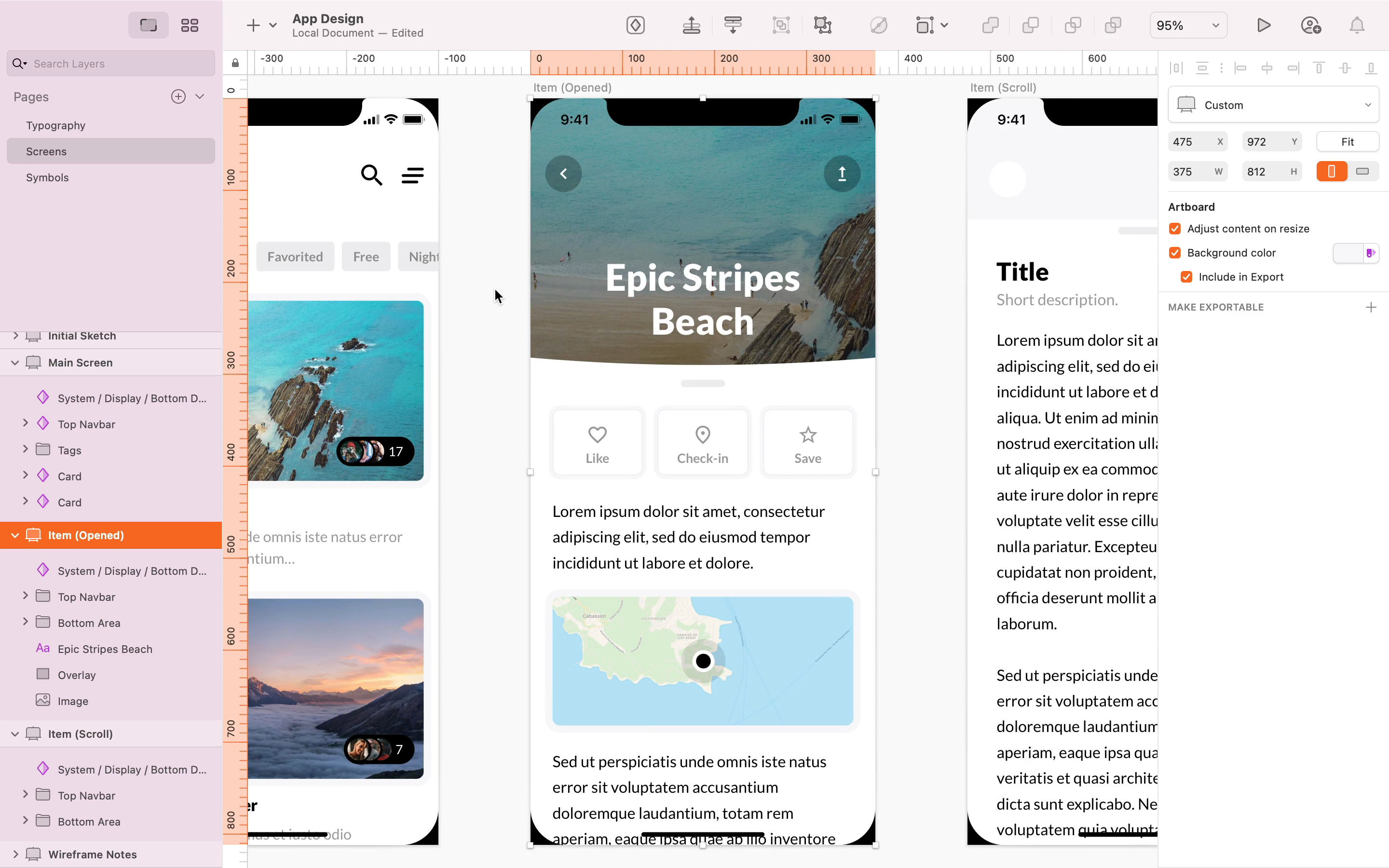Click the Union boolean operation icon

click(x=990, y=25)
